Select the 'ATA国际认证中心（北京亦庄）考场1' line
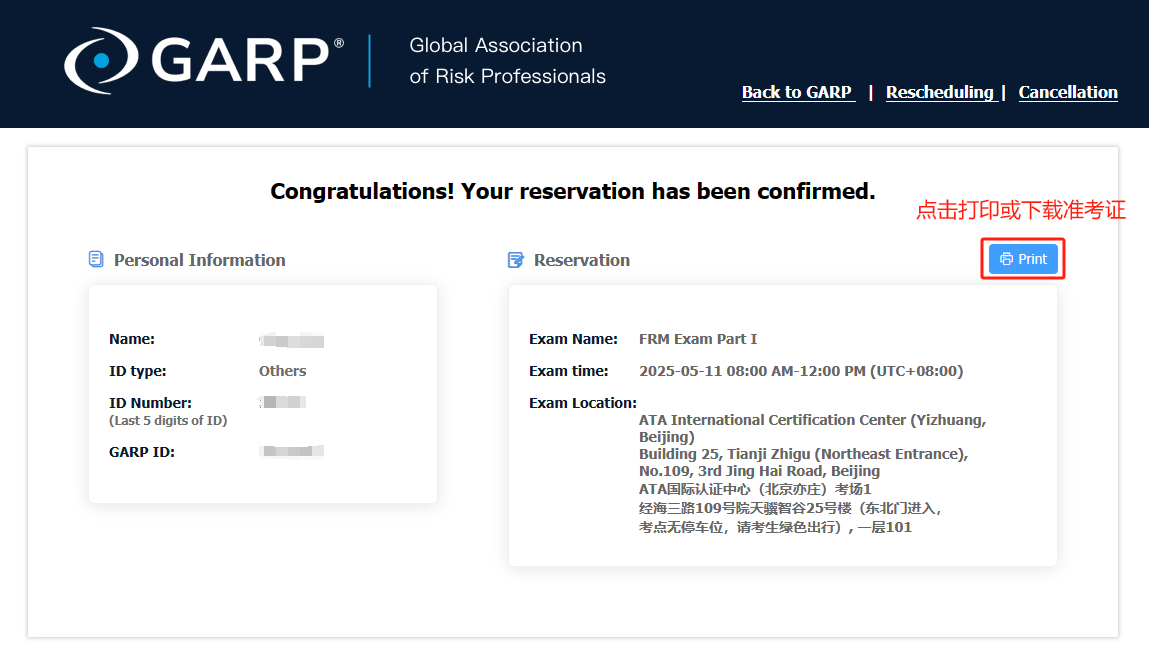The image size is (1149, 672). (x=755, y=490)
